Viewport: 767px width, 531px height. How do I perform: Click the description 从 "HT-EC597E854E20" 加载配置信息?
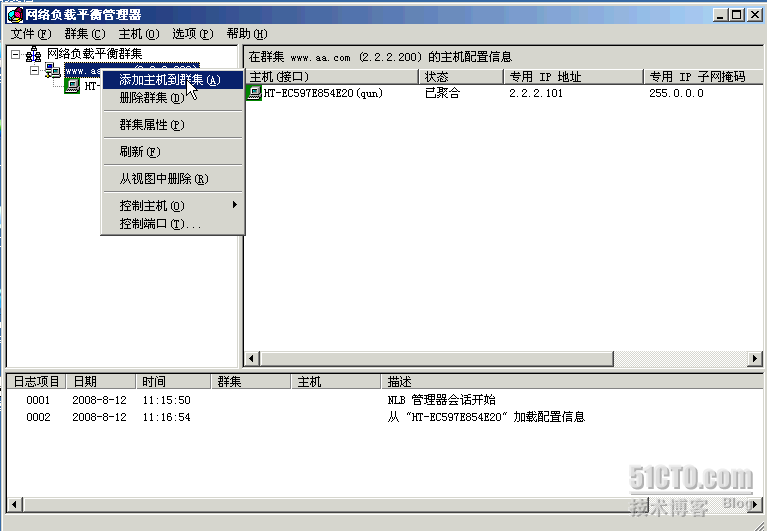click(486, 417)
